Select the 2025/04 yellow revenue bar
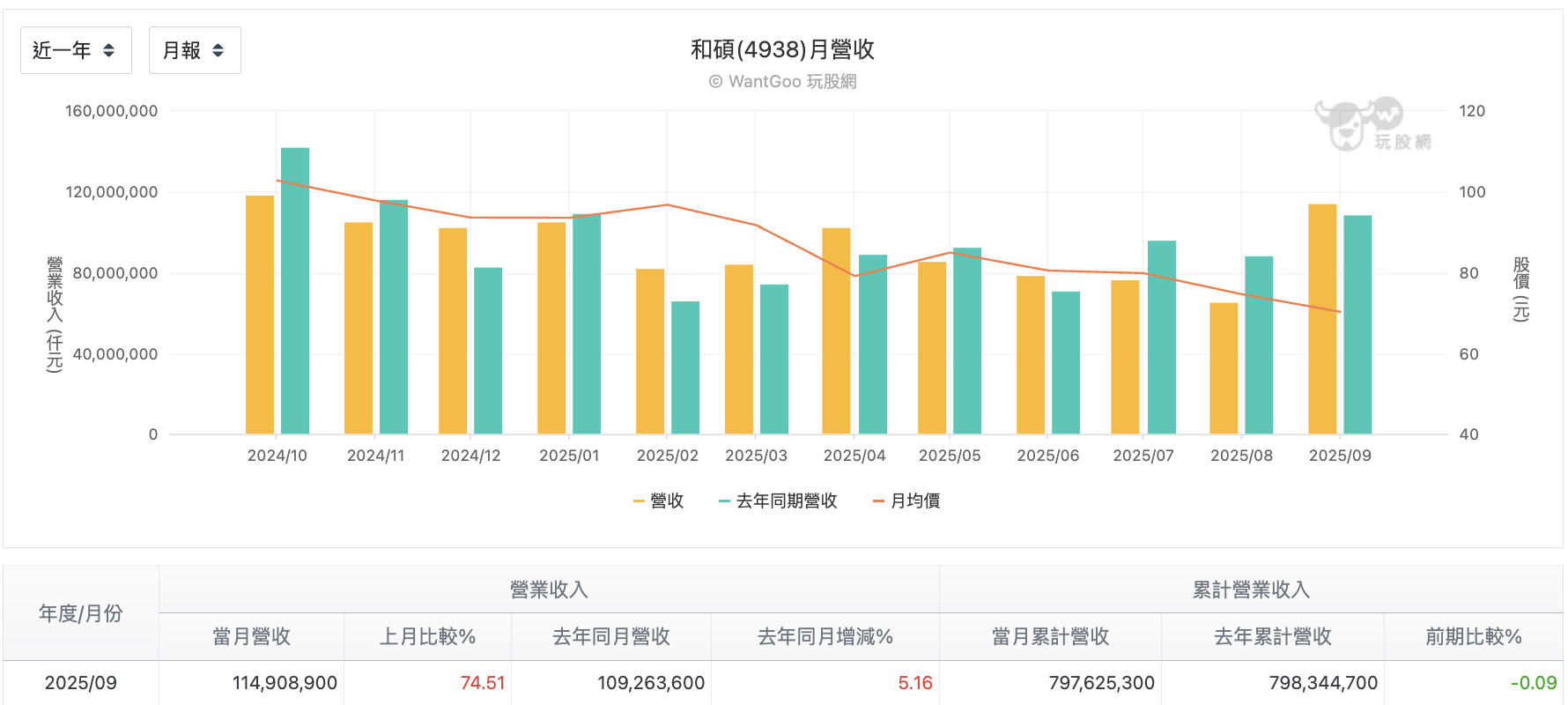Image resolution: width=1568 pixels, height=705 pixels. [x=836, y=331]
